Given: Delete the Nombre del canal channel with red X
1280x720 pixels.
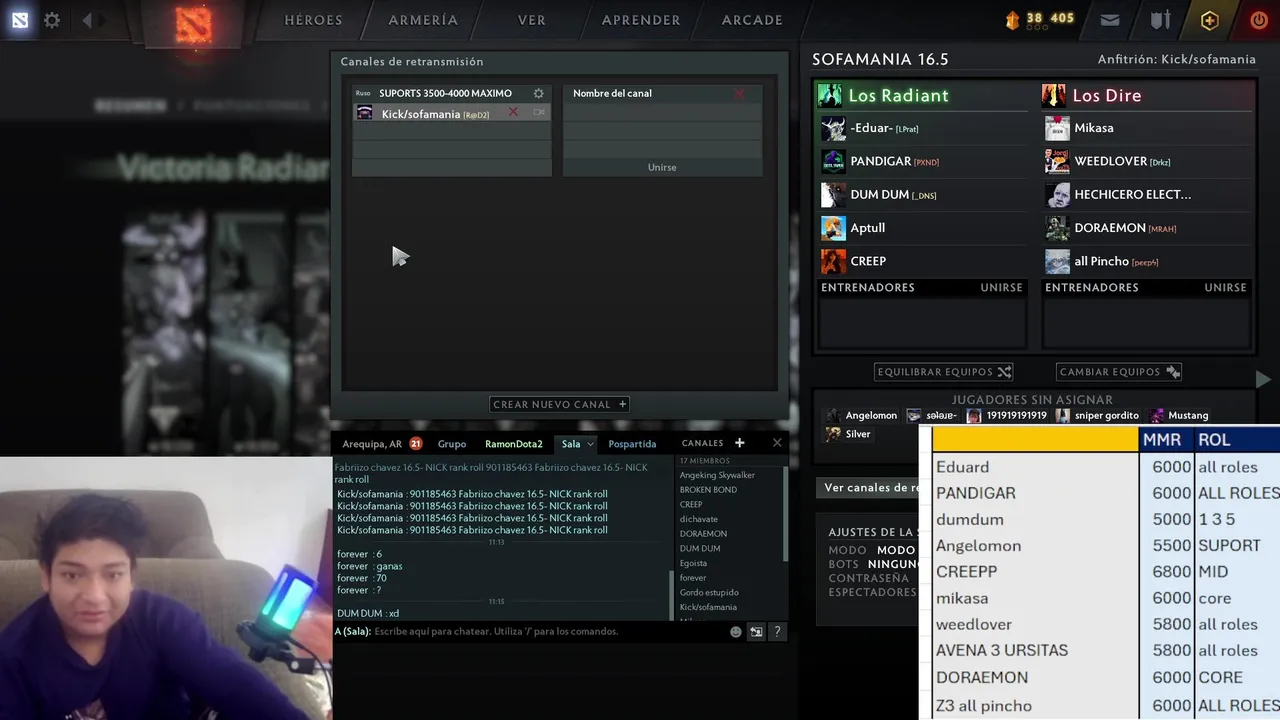Looking at the screenshot, I should 739,94.
